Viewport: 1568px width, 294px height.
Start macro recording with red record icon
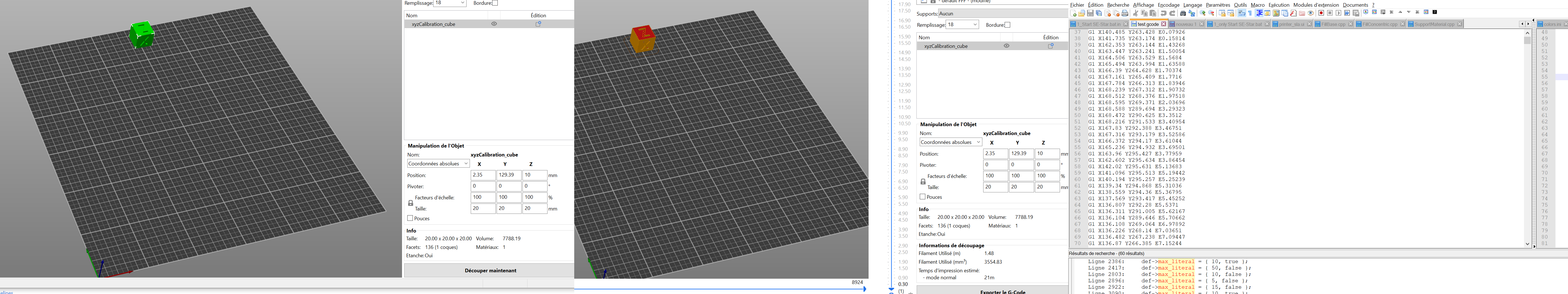click(x=1322, y=13)
